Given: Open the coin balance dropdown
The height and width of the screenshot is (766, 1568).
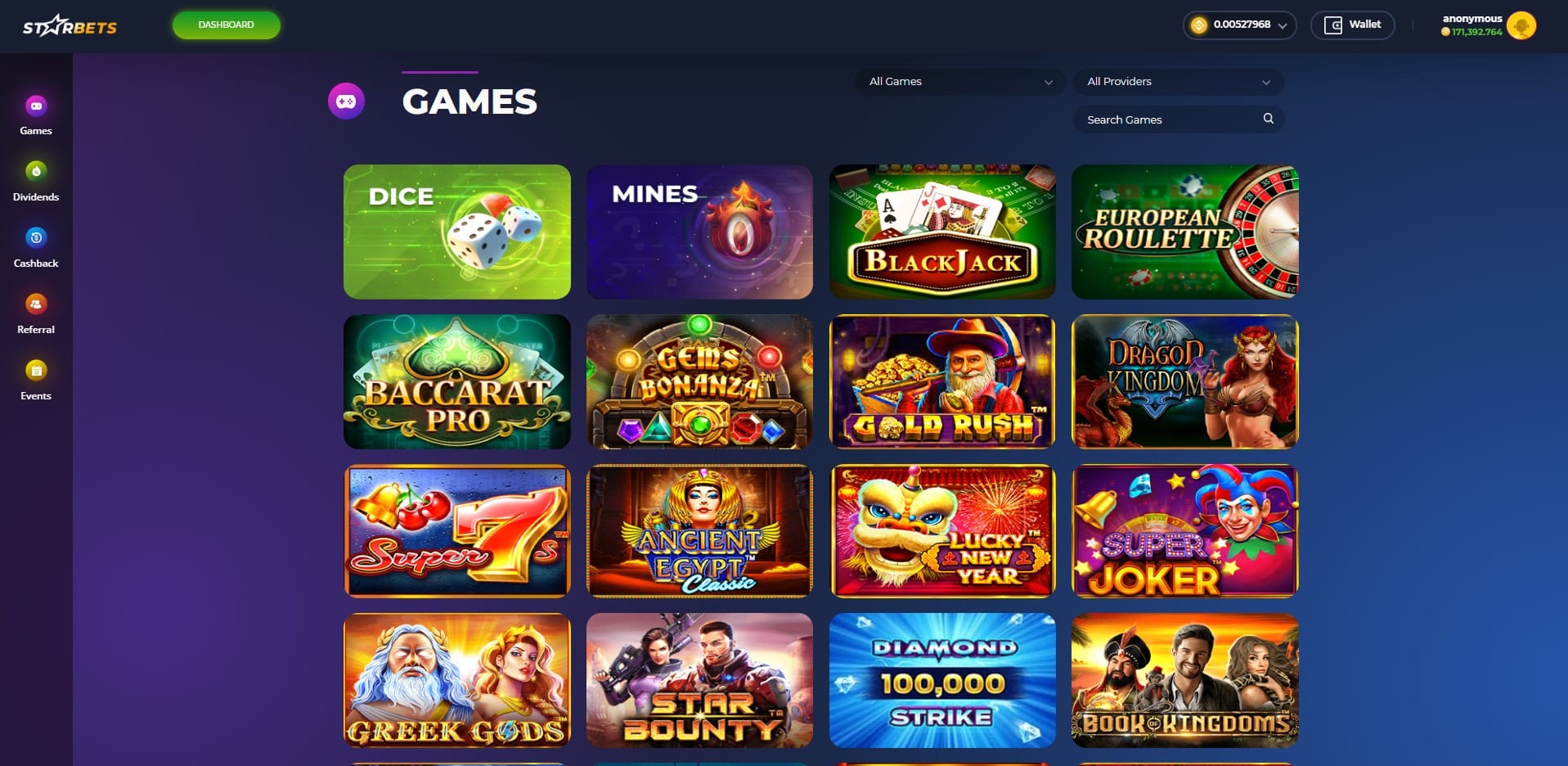Looking at the screenshot, I should coord(1239,25).
